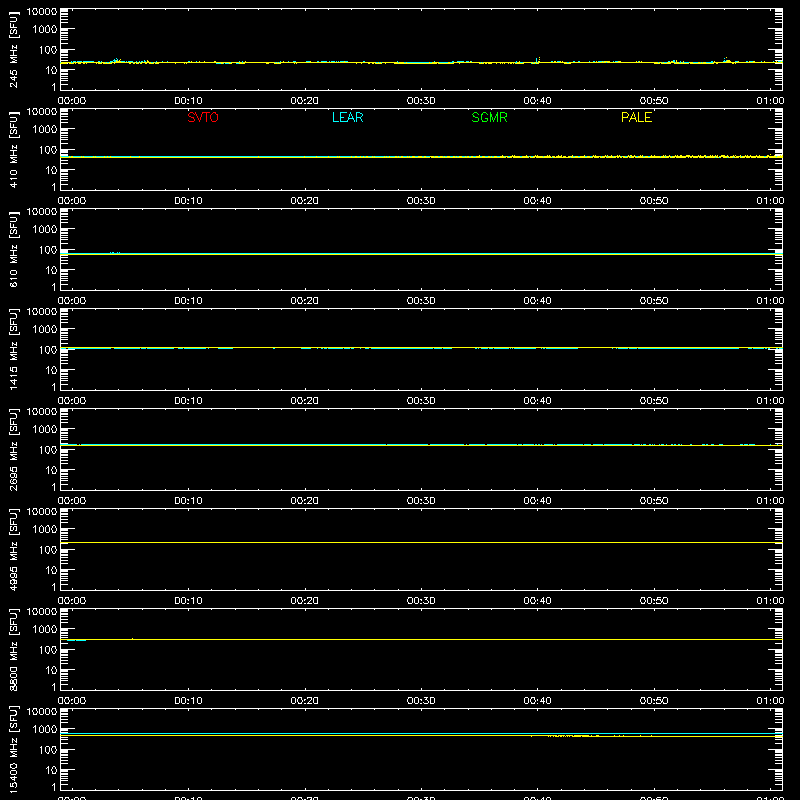Click the 10 tick of 1415 MHz plot
Screen dimensions: 800x800
51,370
